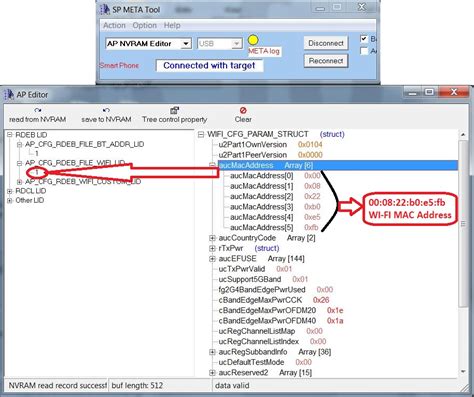
Task: Click the AP Editor window title icon
Action: pyautogui.click(x=9, y=94)
